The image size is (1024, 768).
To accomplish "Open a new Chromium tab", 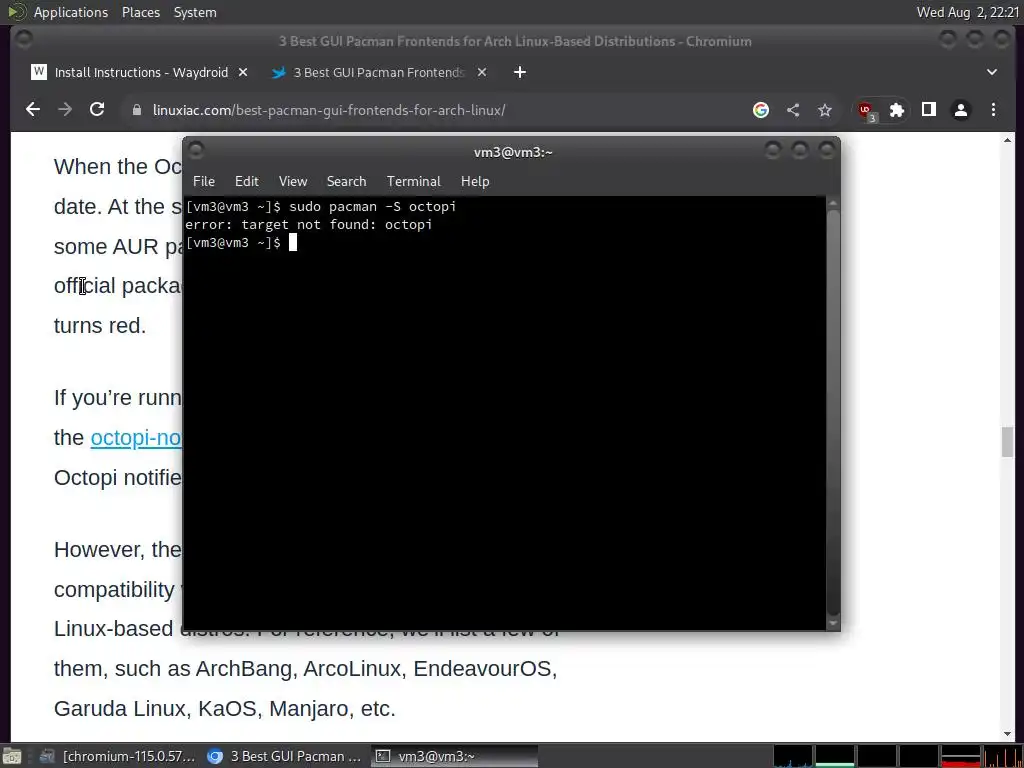I will (520, 72).
